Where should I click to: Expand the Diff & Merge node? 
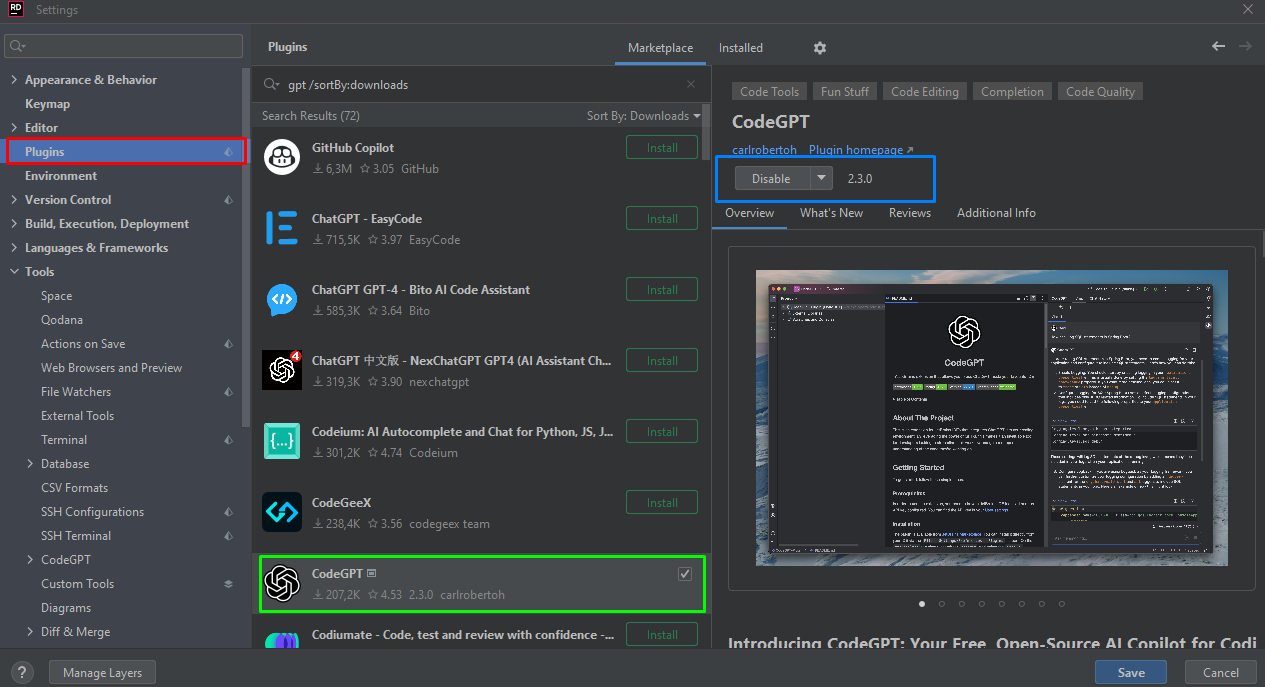[30, 632]
